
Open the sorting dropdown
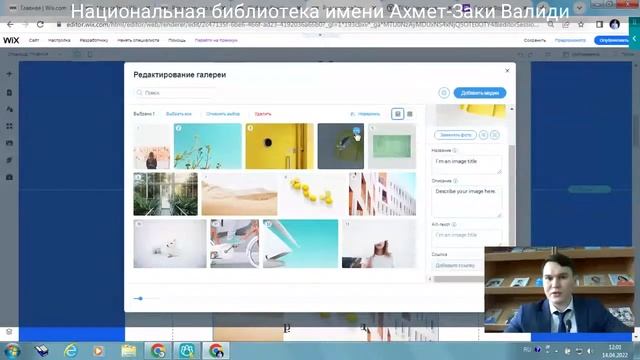[x=365, y=114]
